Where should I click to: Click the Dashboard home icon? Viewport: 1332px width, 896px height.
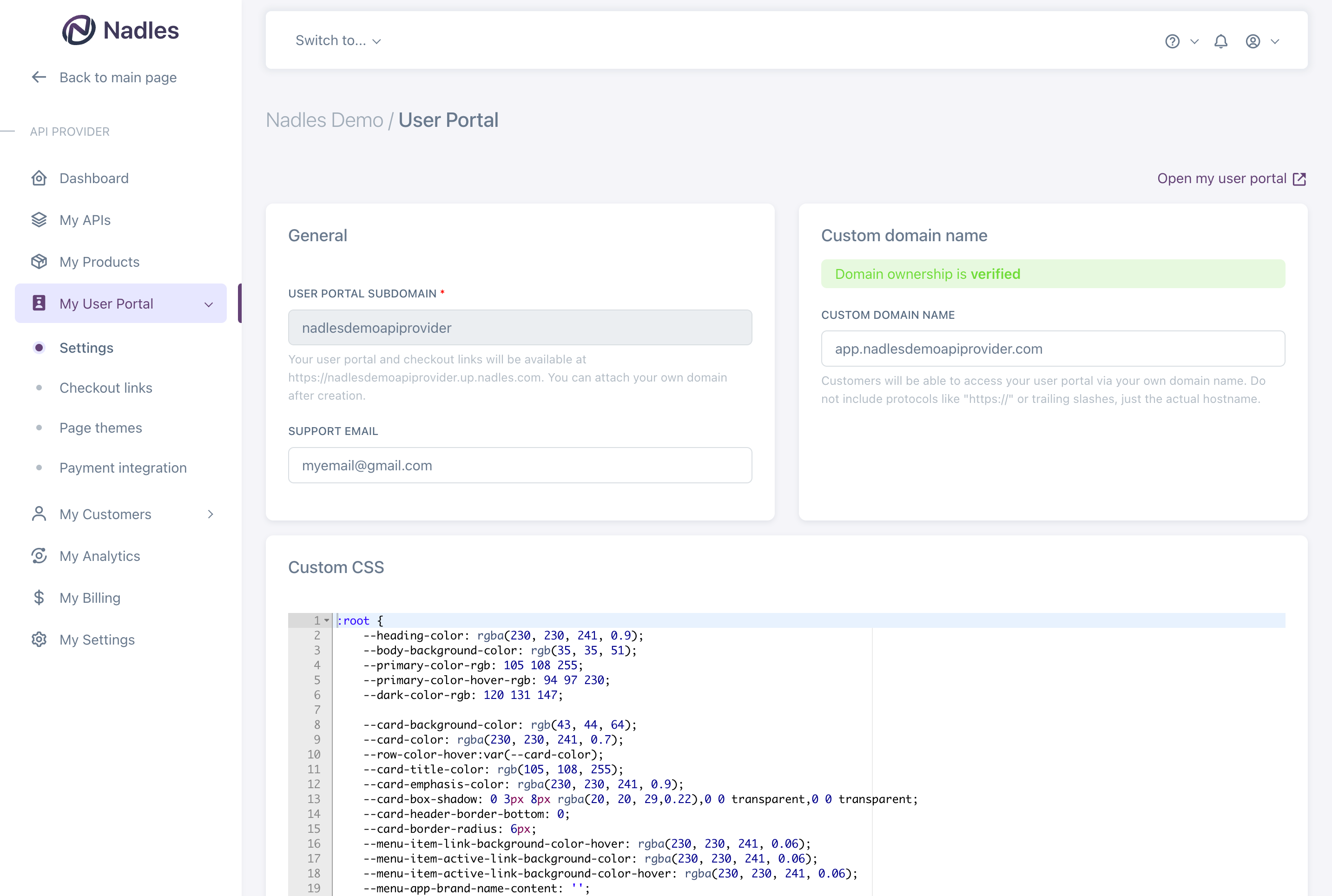click(39, 178)
